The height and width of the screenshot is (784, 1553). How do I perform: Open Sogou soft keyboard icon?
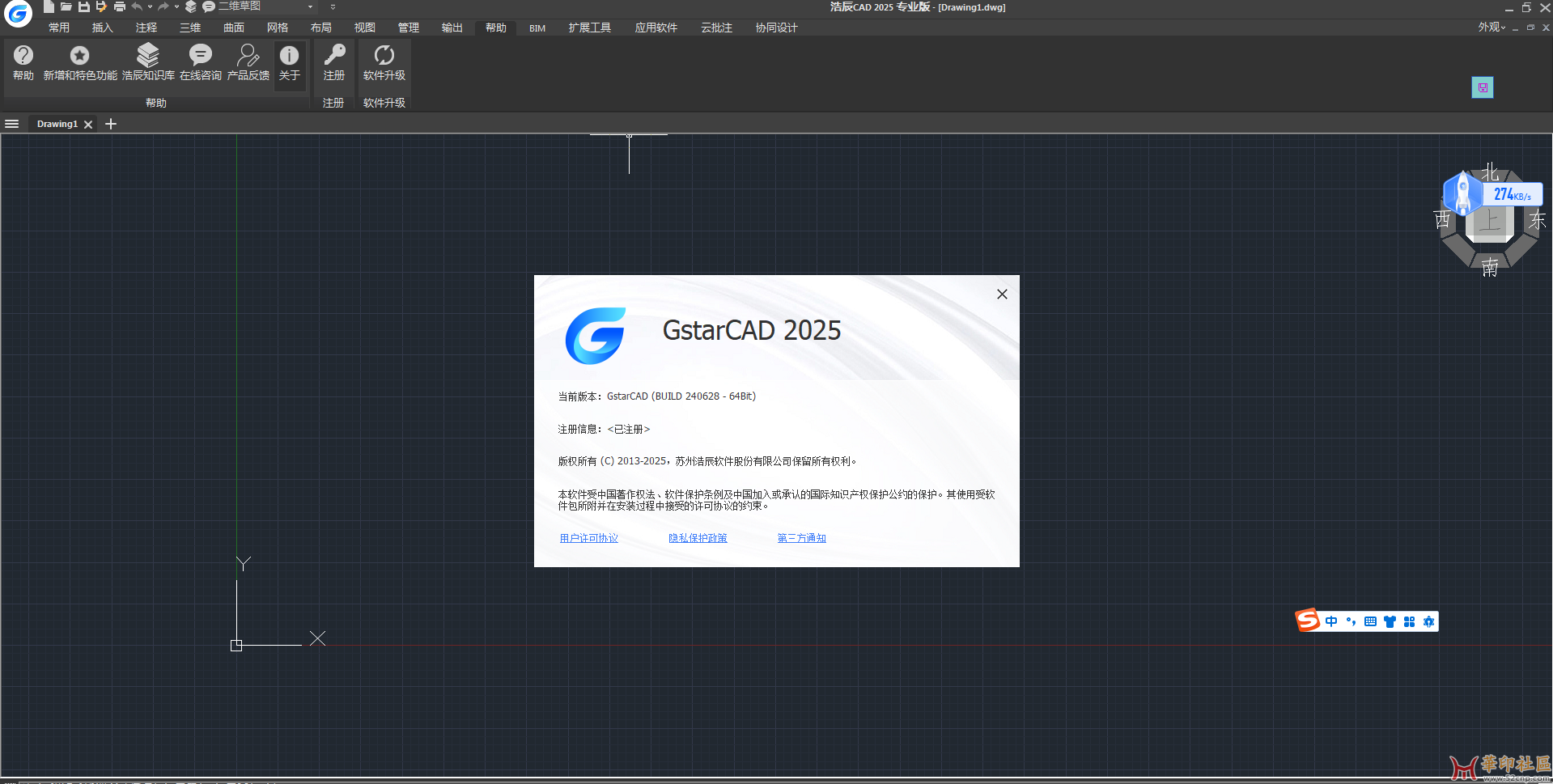pyautogui.click(x=1370, y=621)
